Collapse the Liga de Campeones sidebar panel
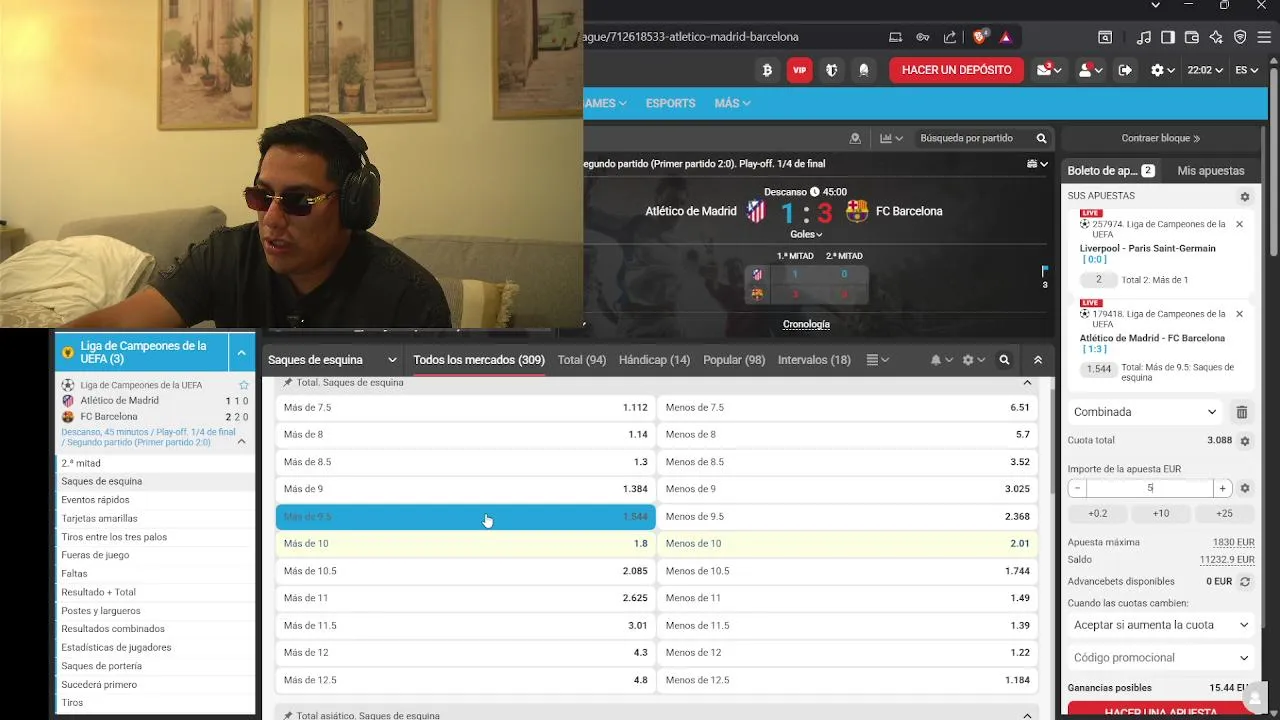This screenshot has height=720, width=1280. point(241,352)
